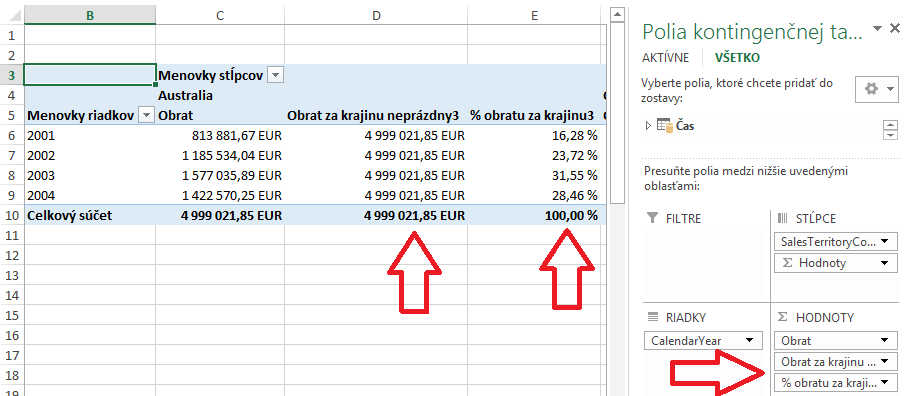The height and width of the screenshot is (396, 913).
Task: Select row header 10
Action: [x=12, y=215]
